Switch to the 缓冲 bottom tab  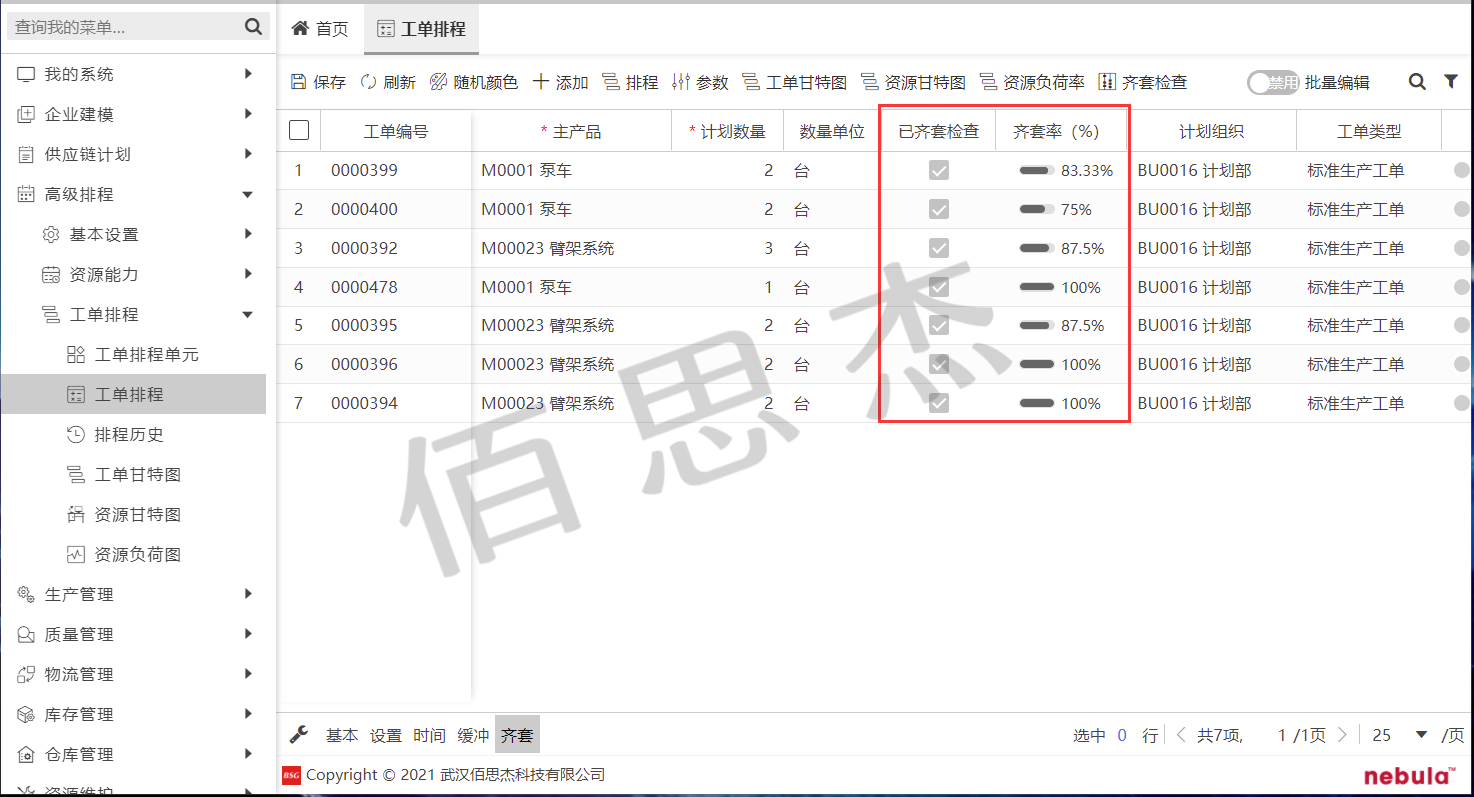click(474, 735)
